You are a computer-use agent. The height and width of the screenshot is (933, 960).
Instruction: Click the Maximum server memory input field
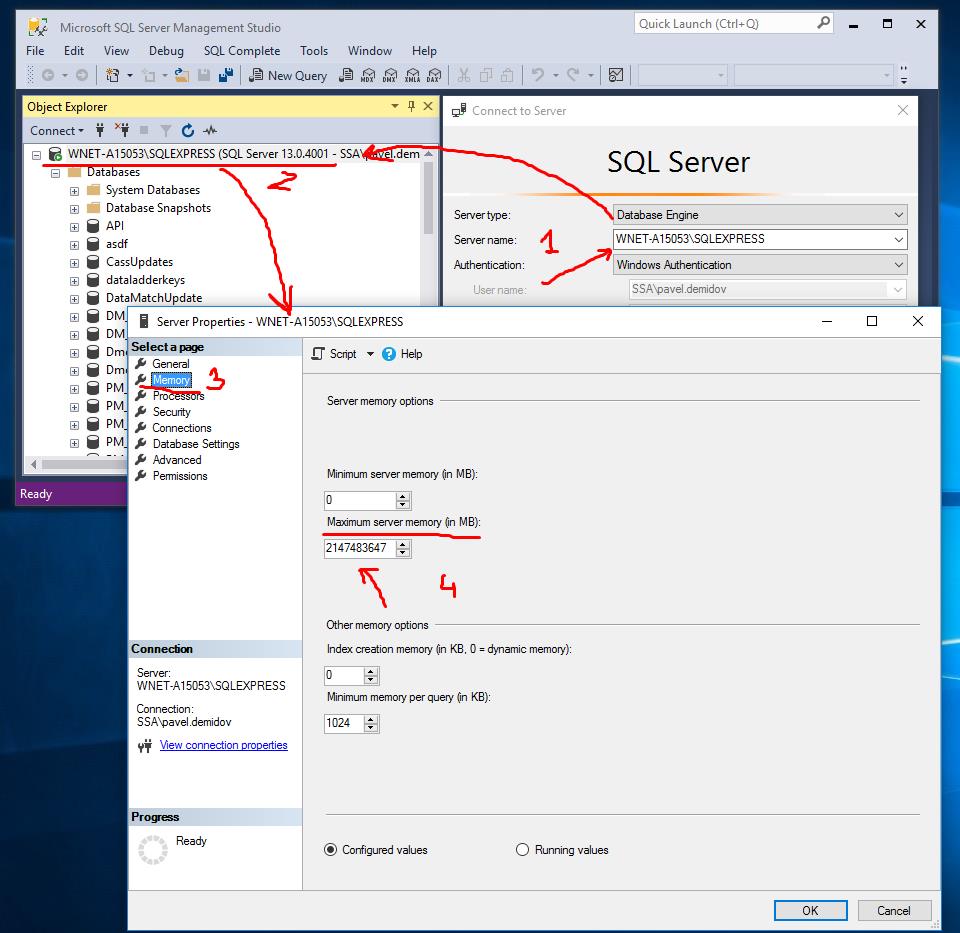click(359, 548)
